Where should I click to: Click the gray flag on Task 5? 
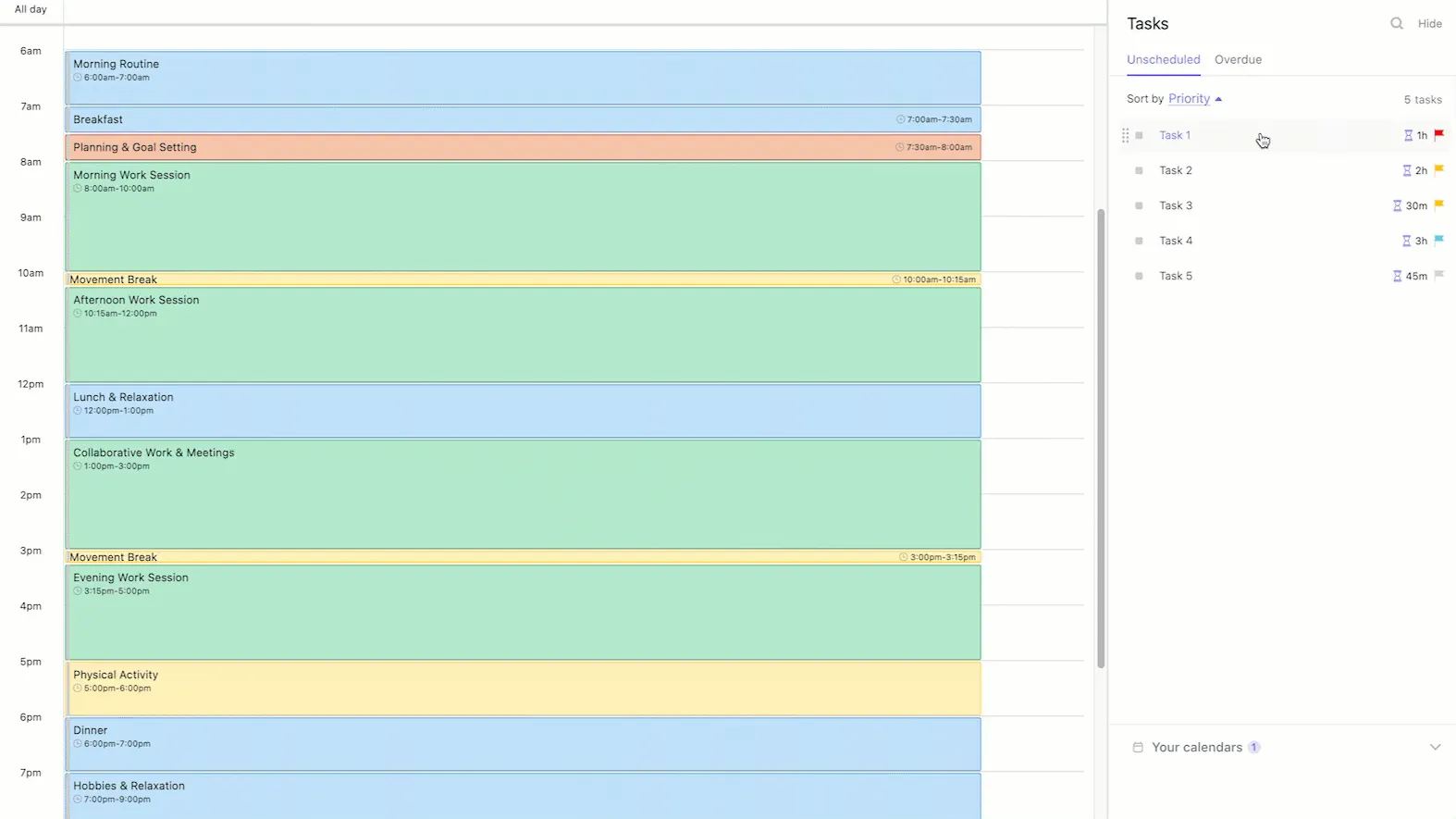click(x=1439, y=276)
